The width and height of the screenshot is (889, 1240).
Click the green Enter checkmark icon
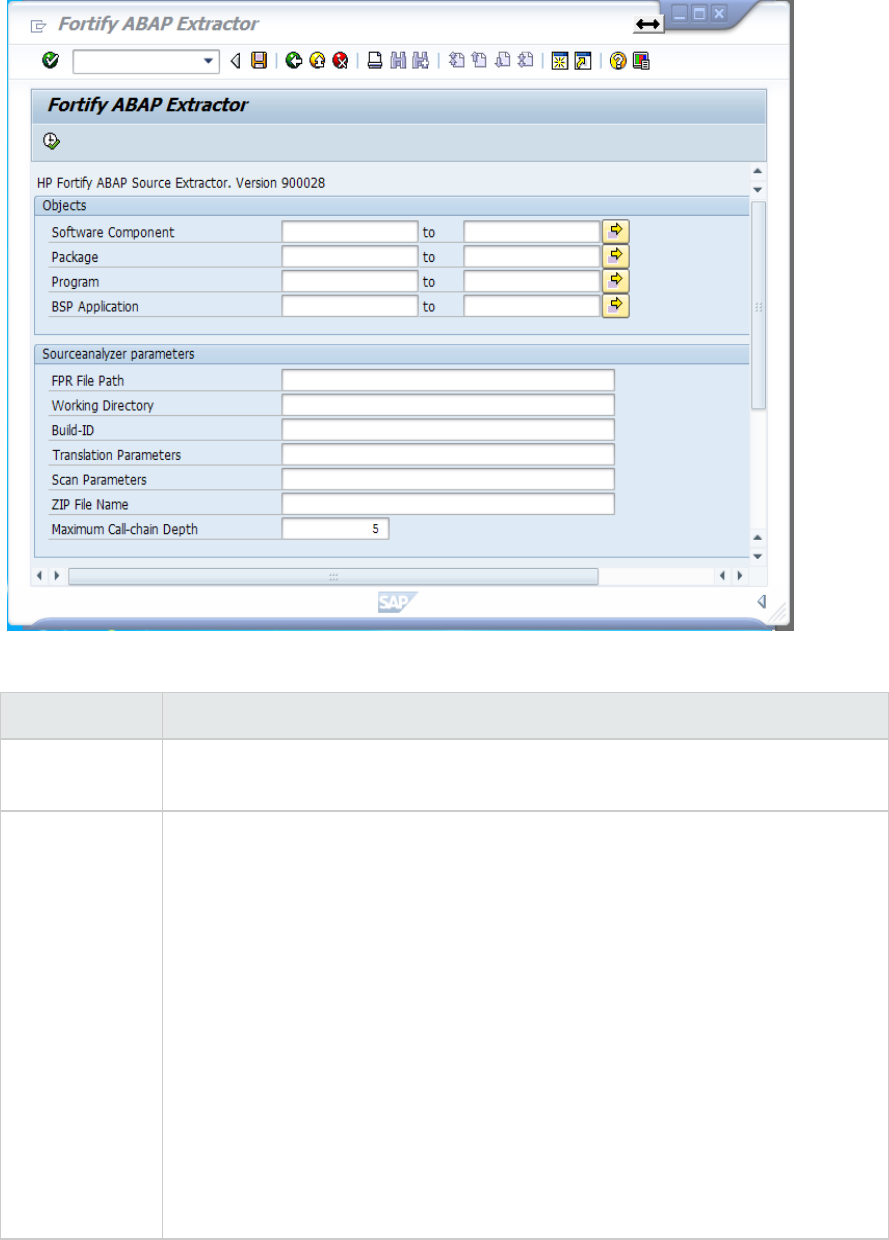tap(50, 61)
